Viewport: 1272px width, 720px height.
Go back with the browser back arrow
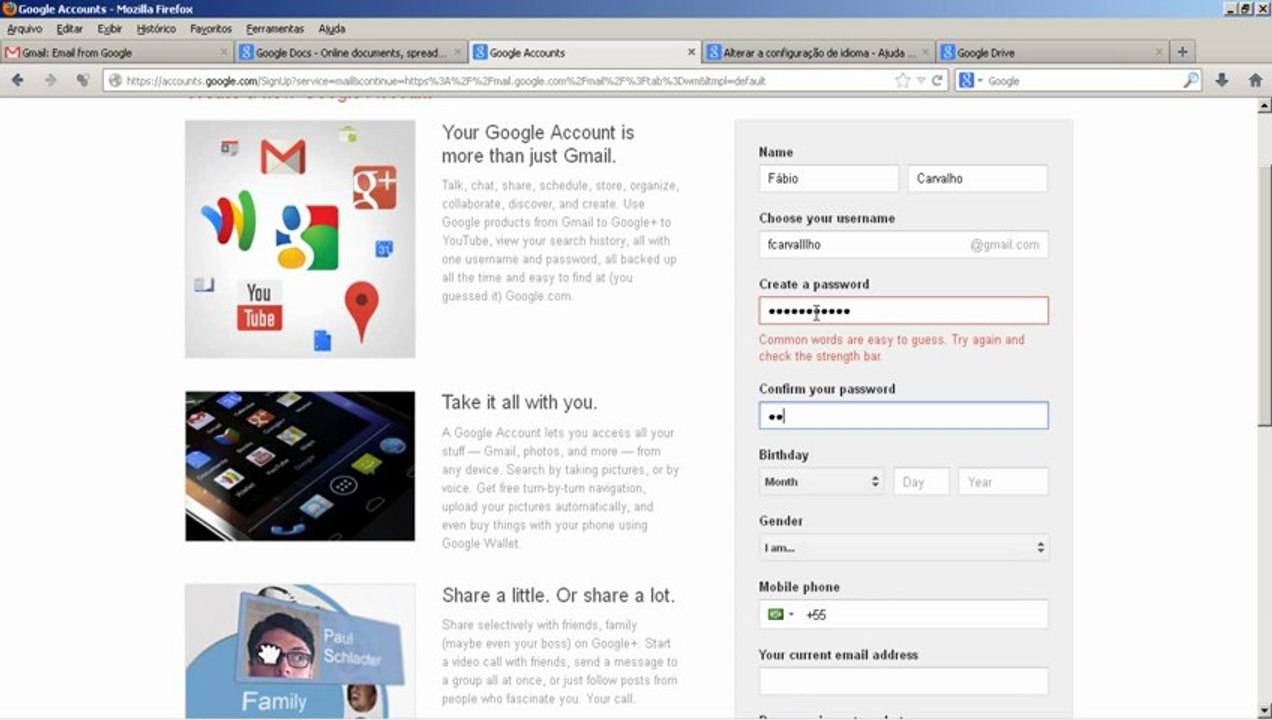pos(17,80)
